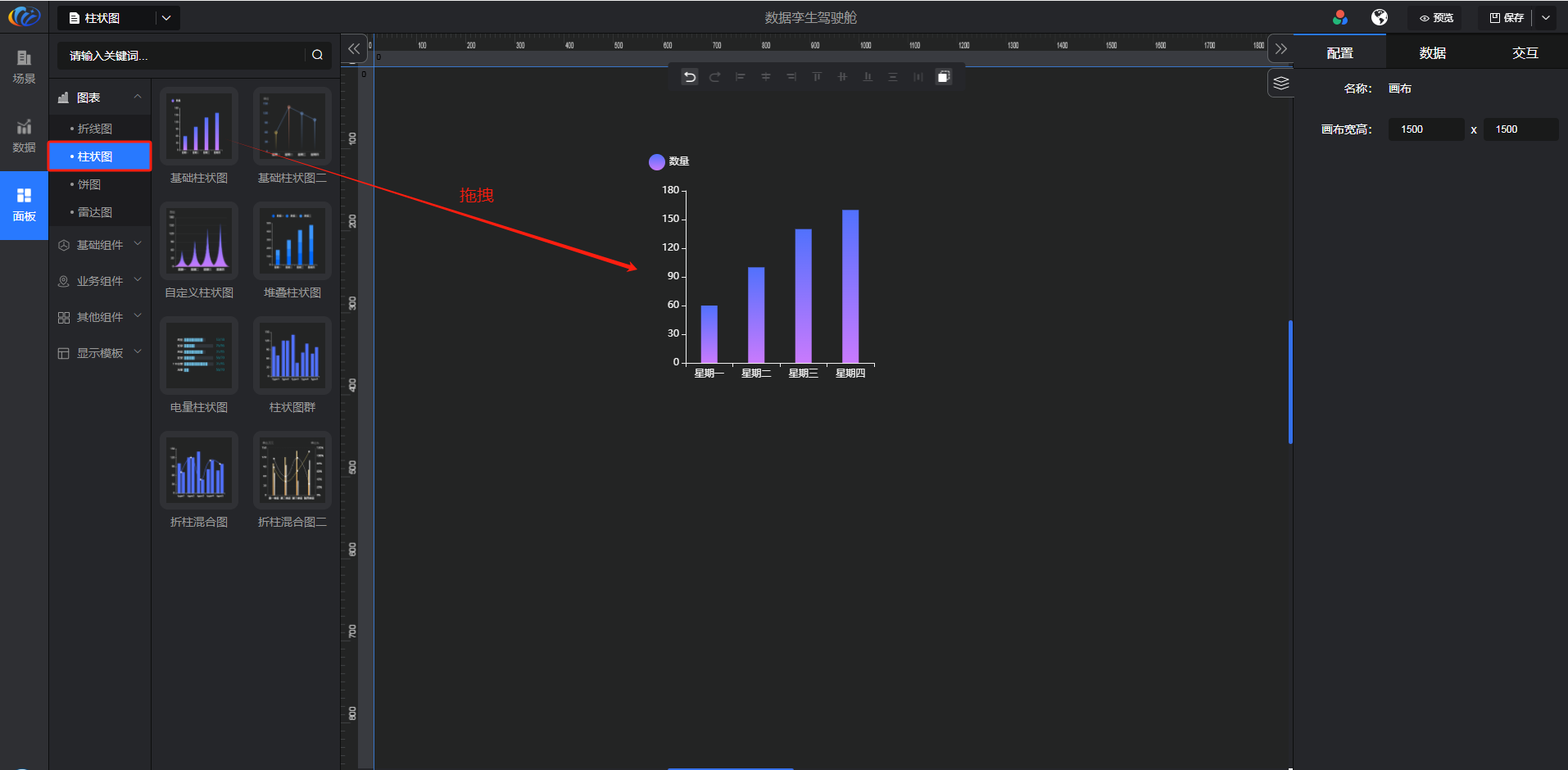
Task: Click the globe icon in top bar
Action: coord(1380,17)
